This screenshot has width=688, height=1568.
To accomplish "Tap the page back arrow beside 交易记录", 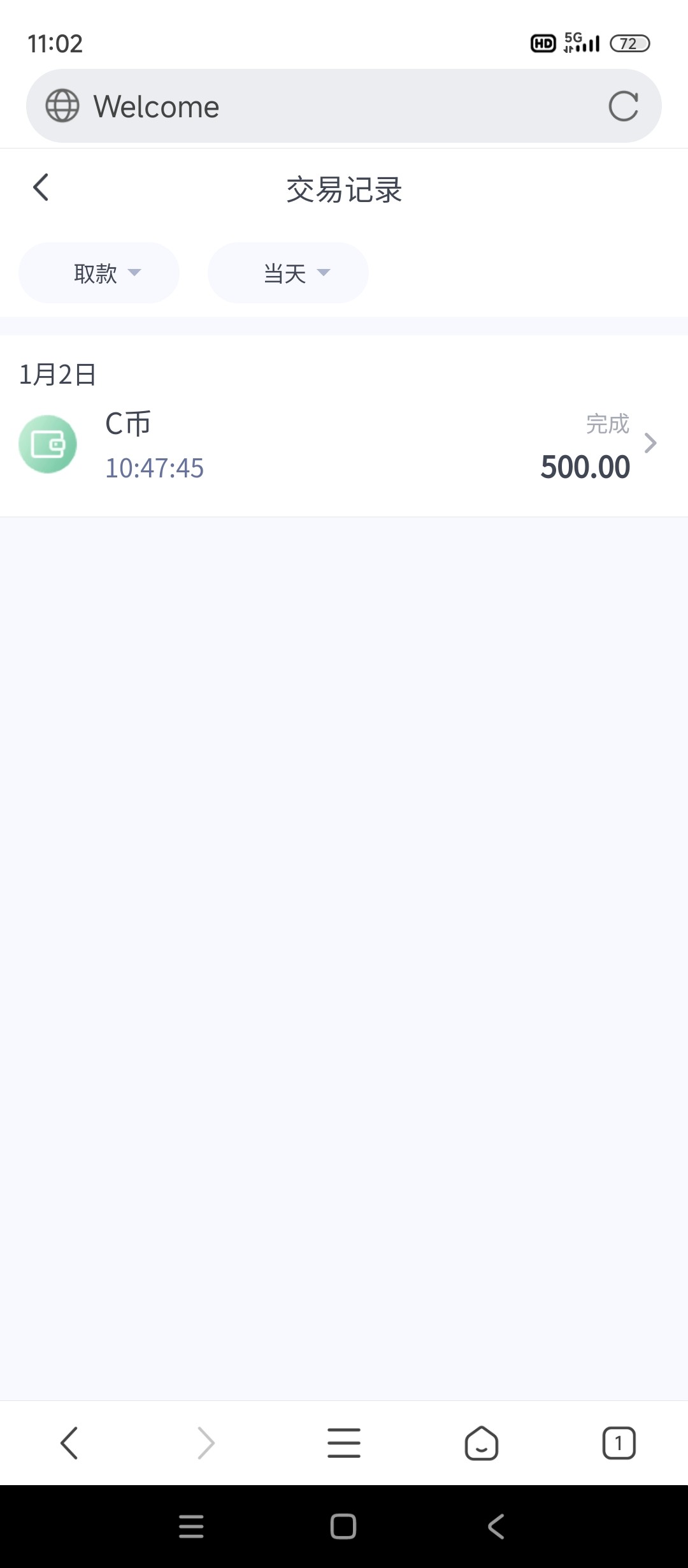I will [x=41, y=188].
